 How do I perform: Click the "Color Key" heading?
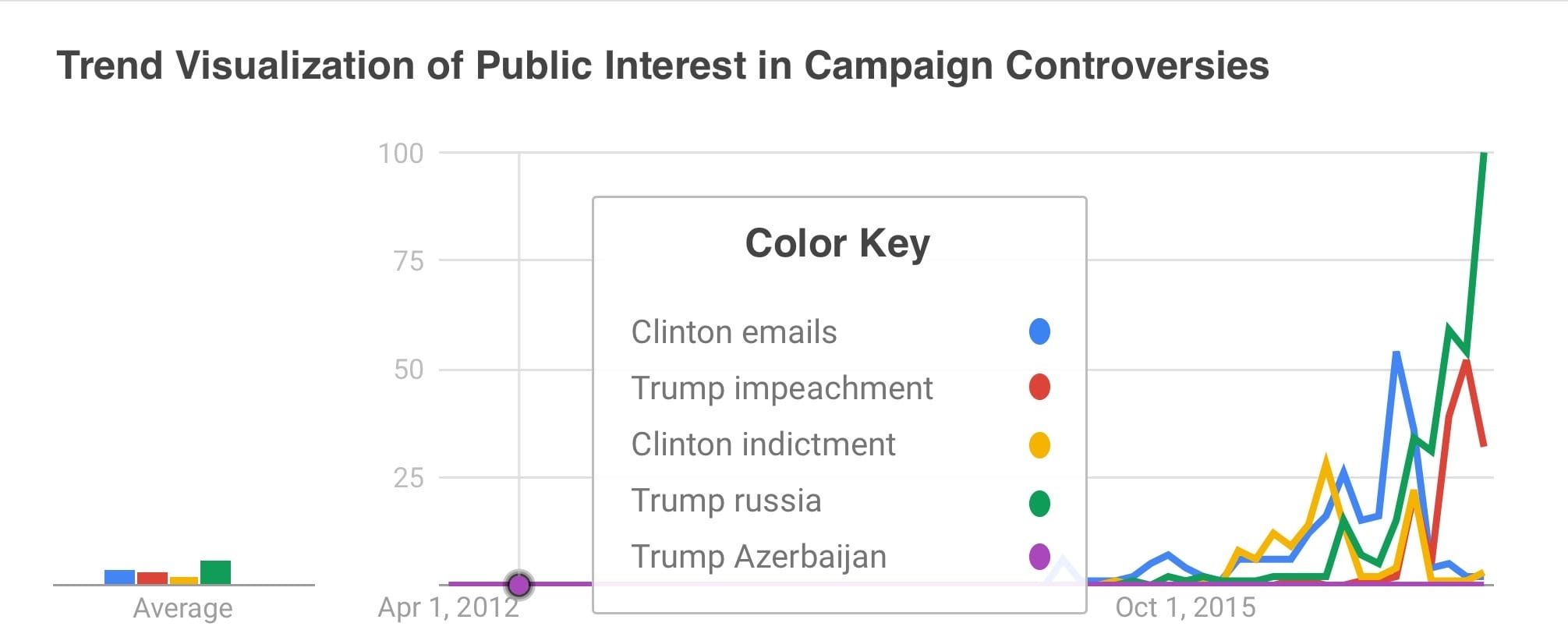click(837, 243)
